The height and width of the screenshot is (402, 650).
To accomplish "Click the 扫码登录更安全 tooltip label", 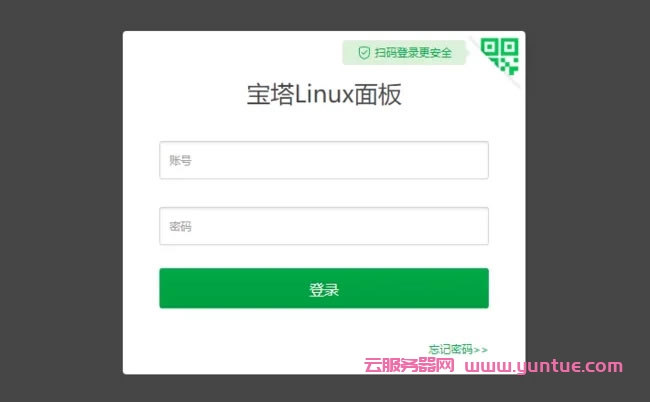I will click(x=413, y=53).
